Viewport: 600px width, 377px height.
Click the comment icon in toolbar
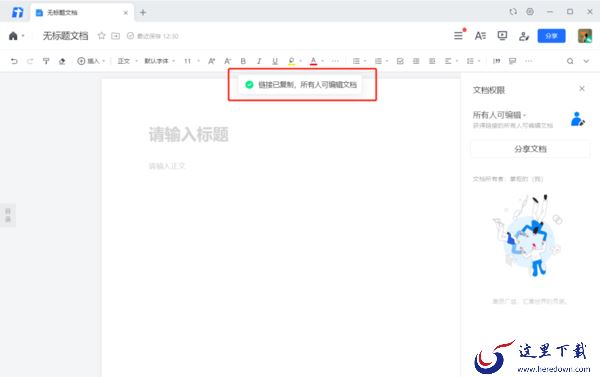[x=512, y=61]
